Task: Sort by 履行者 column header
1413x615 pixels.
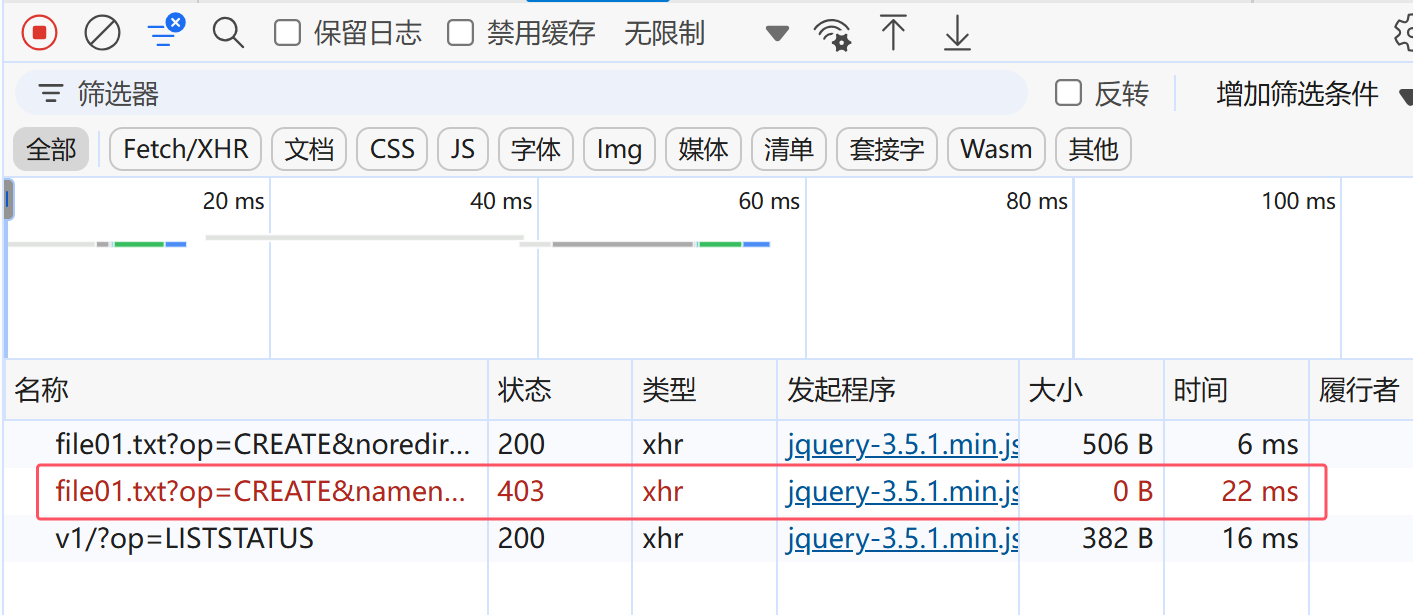Action: tap(1360, 390)
